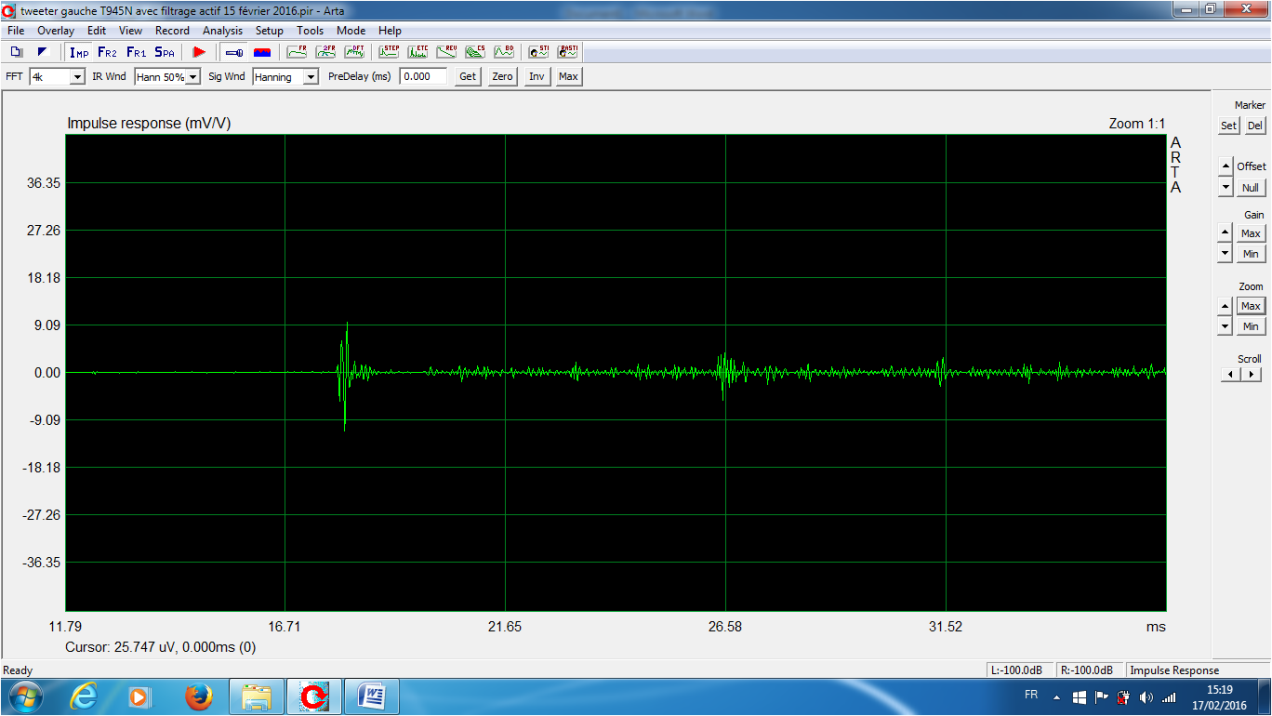Open the ETC energy time curve icon
Screen dimensions: 1272x716
point(418,52)
